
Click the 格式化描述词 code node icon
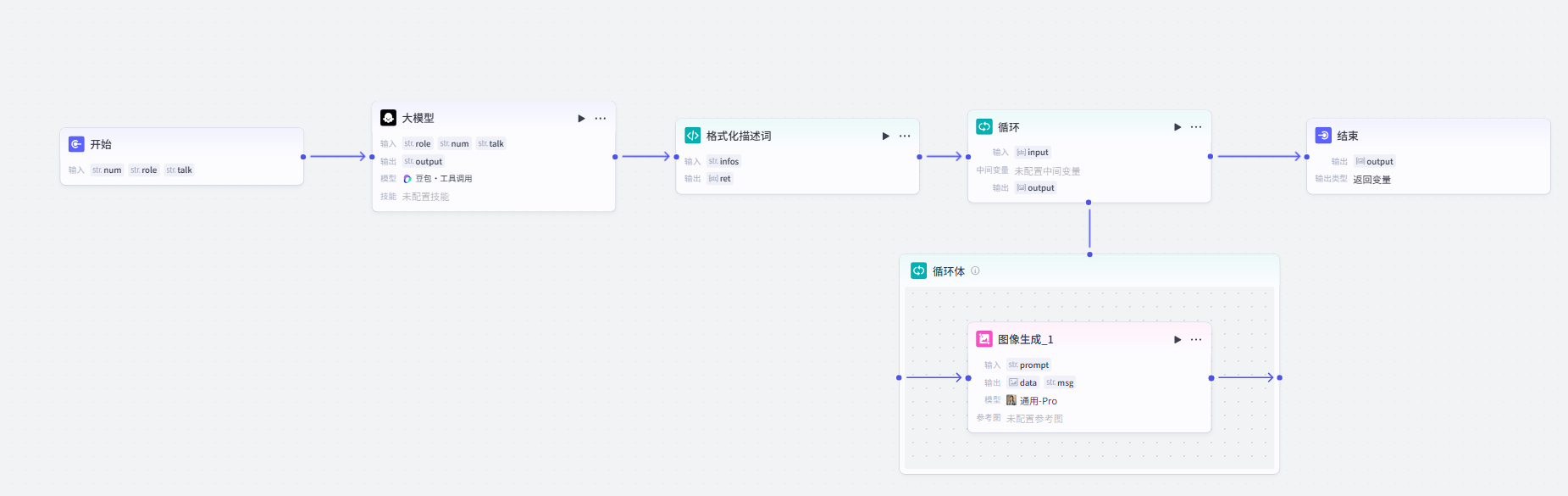click(x=692, y=136)
